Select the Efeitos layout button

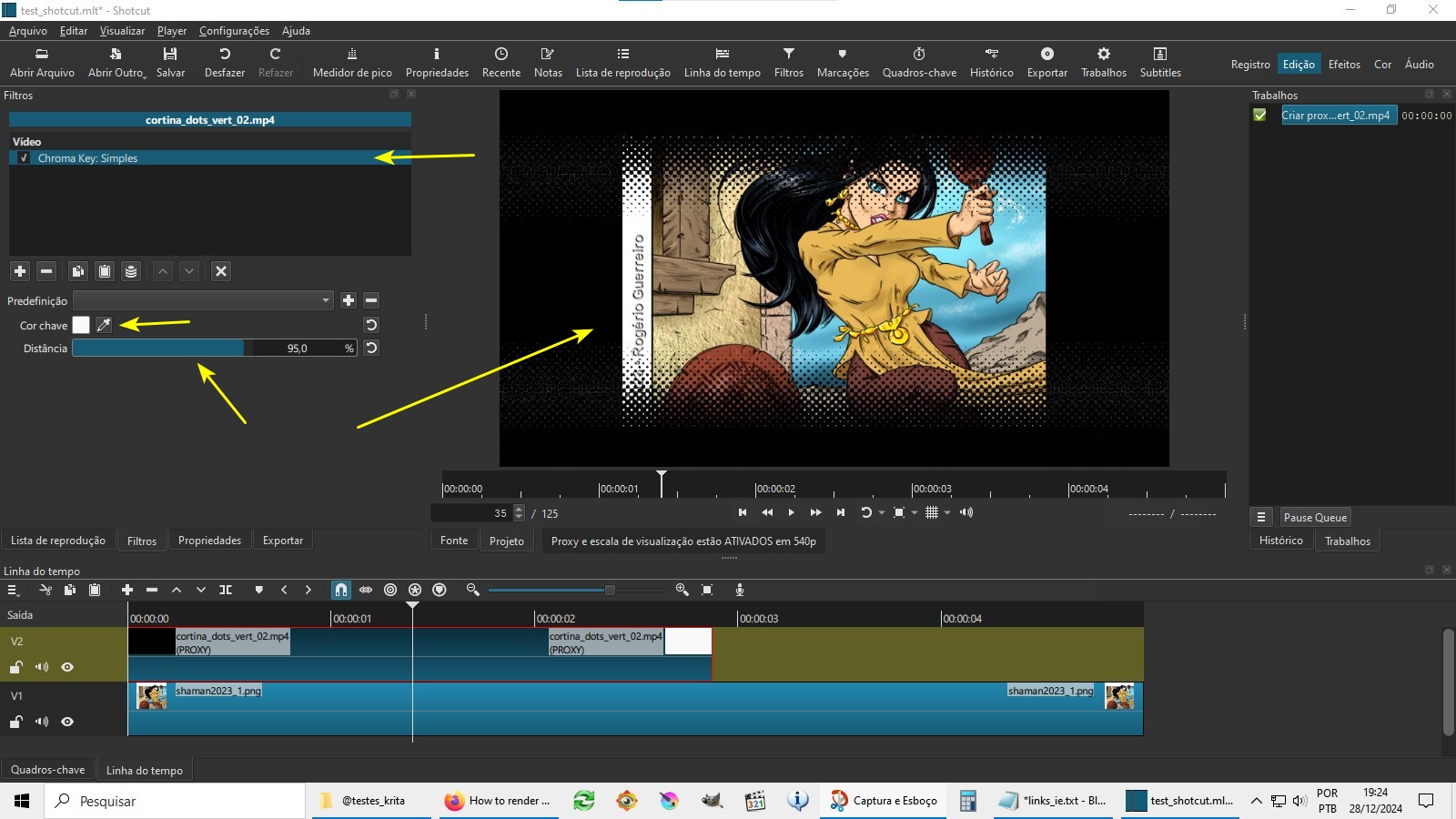[x=1343, y=65]
